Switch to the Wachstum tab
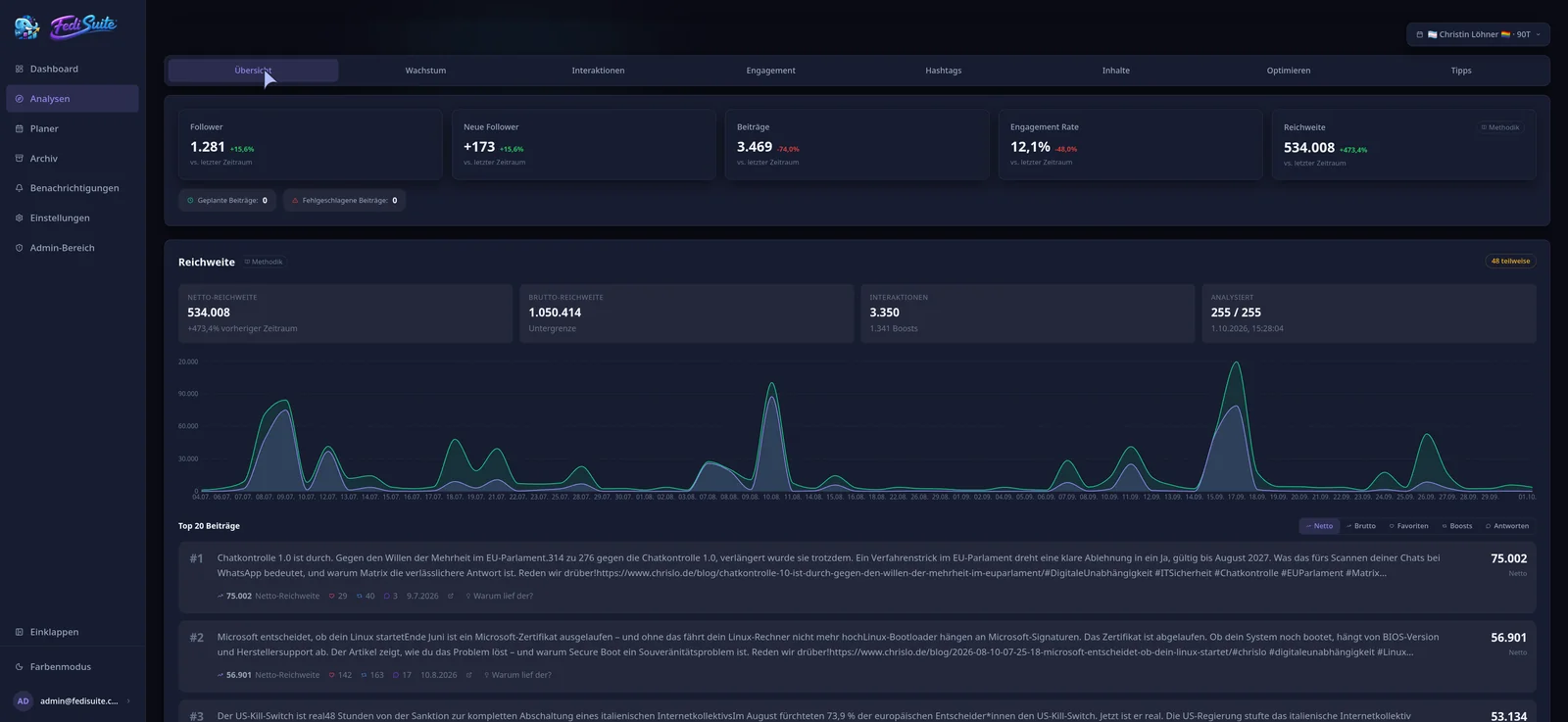 (x=425, y=71)
